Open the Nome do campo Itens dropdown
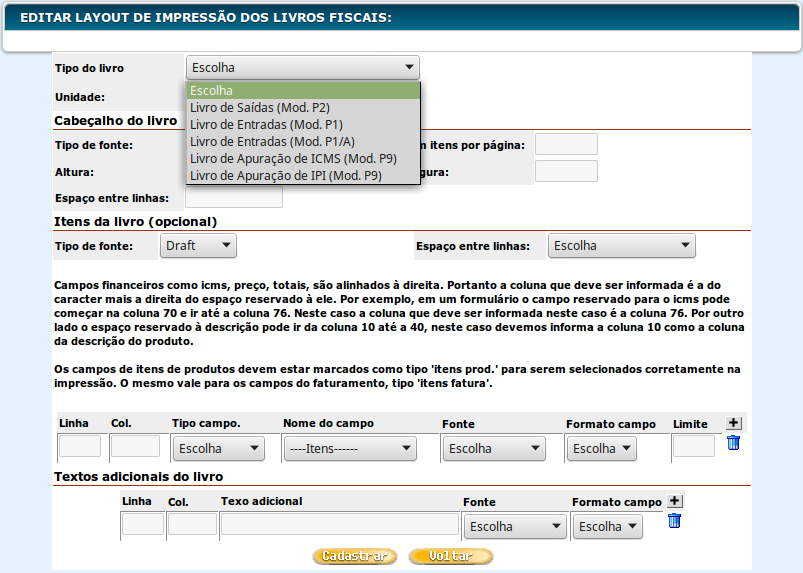 pyautogui.click(x=349, y=448)
